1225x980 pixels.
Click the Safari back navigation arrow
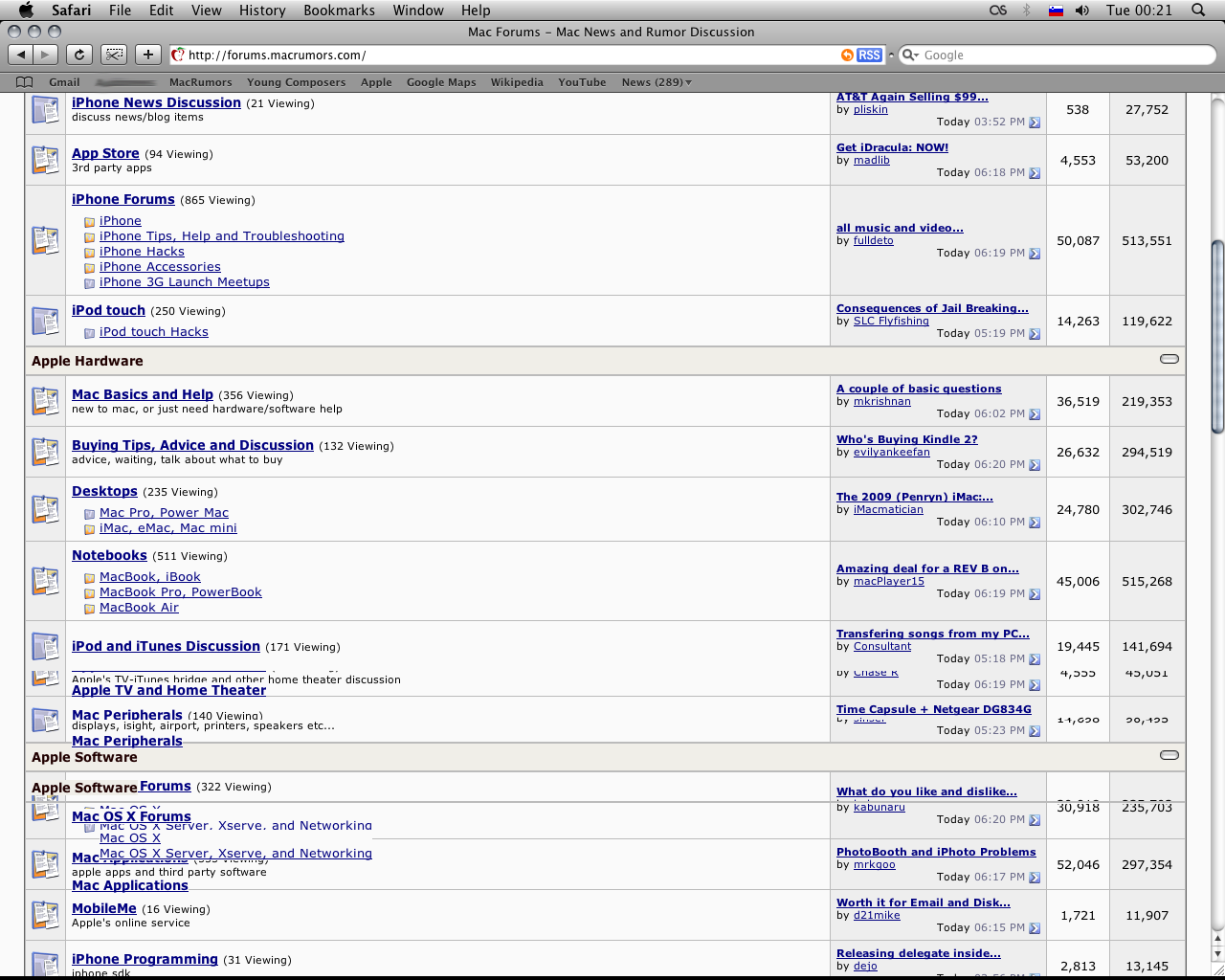21,55
